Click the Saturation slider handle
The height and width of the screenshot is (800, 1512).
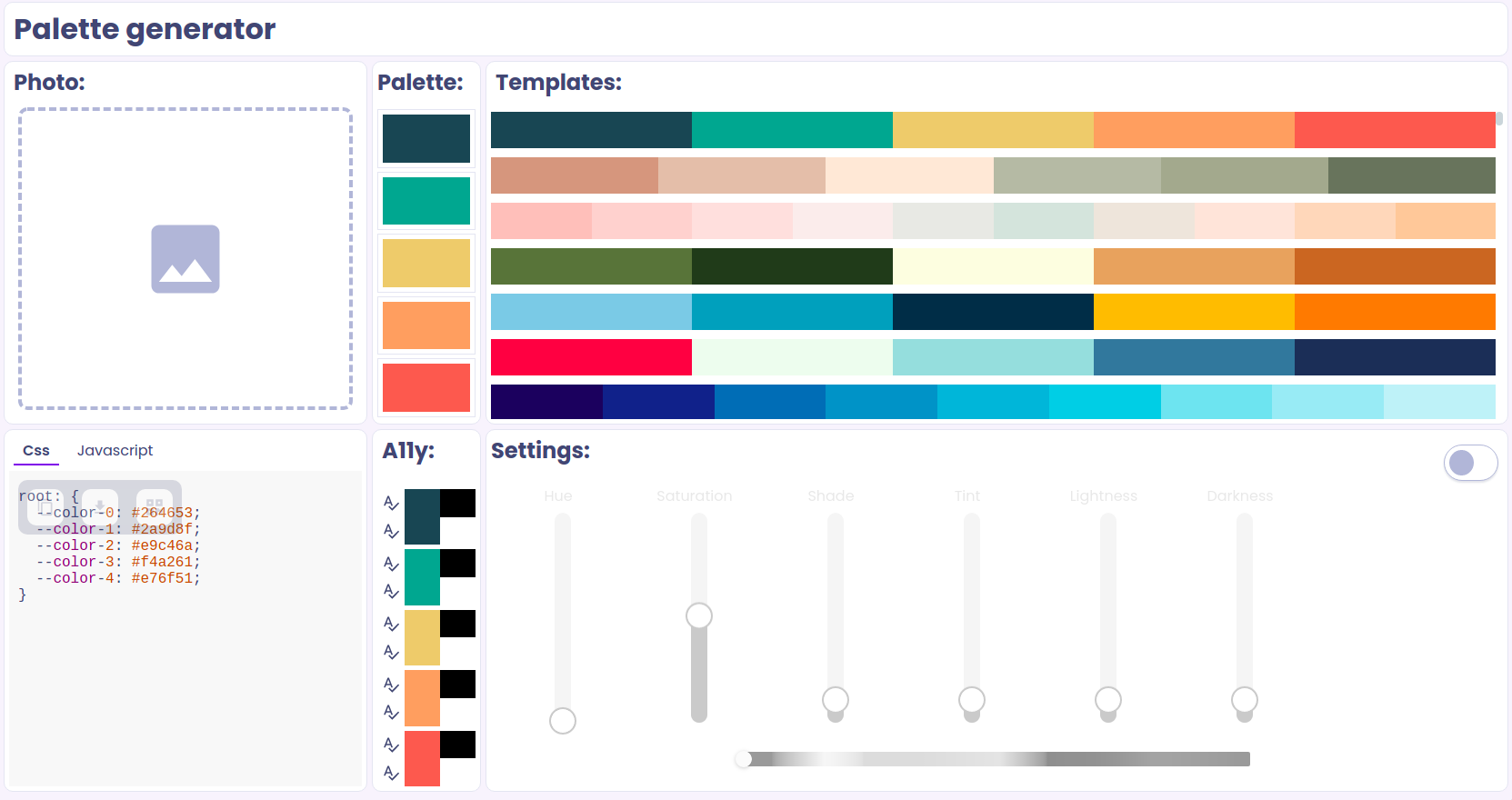[698, 615]
